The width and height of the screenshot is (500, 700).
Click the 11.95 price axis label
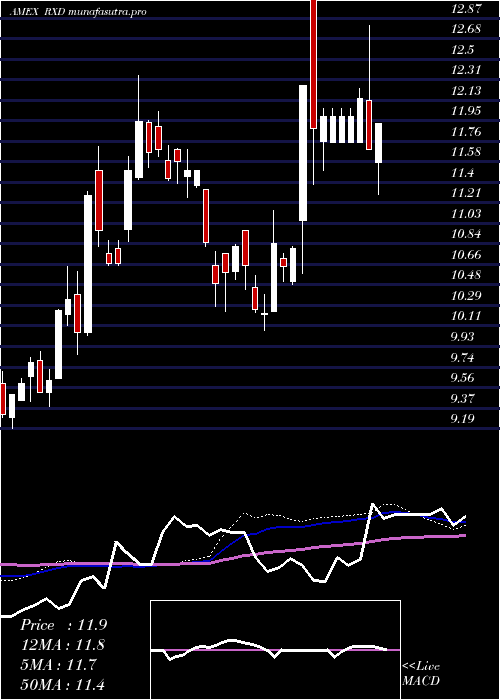coord(467,111)
